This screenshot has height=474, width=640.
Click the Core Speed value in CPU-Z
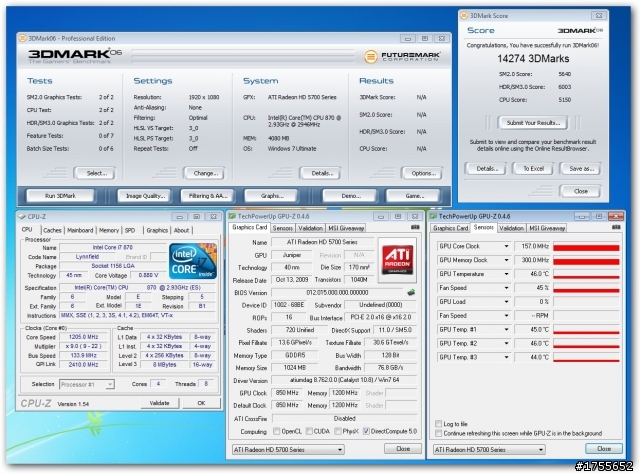(83, 337)
